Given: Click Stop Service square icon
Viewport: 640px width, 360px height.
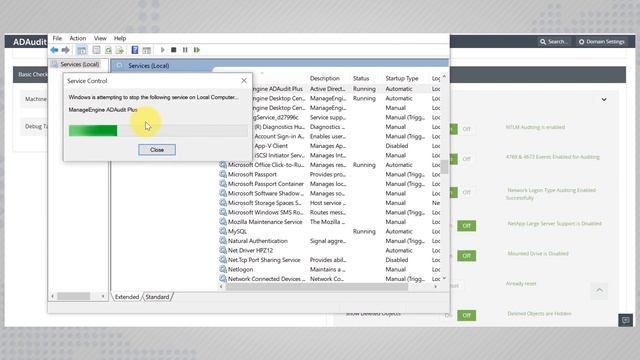Looking at the screenshot, I should tap(173, 50).
